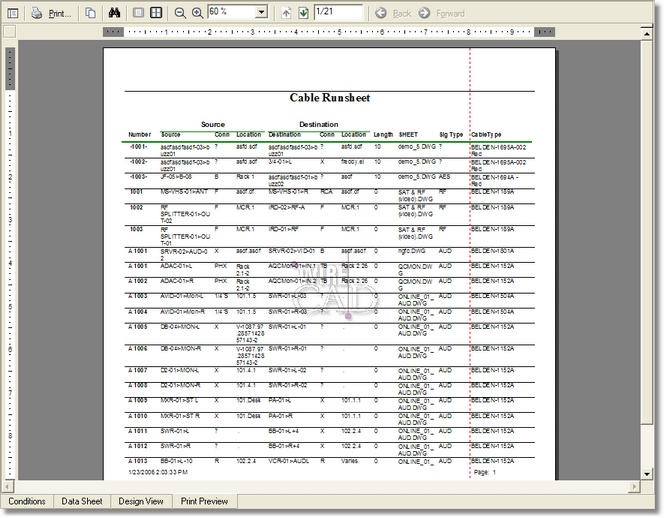Image resolution: width=664 pixels, height=518 pixels.
Task: Go to the next page green arrow
Action: click(x=303, y=13)
